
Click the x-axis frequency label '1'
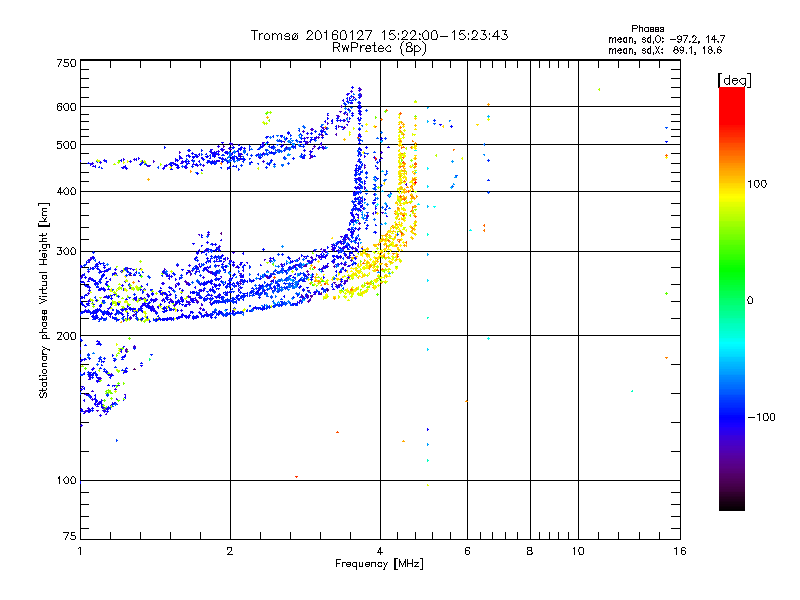[x=80, y=551]
